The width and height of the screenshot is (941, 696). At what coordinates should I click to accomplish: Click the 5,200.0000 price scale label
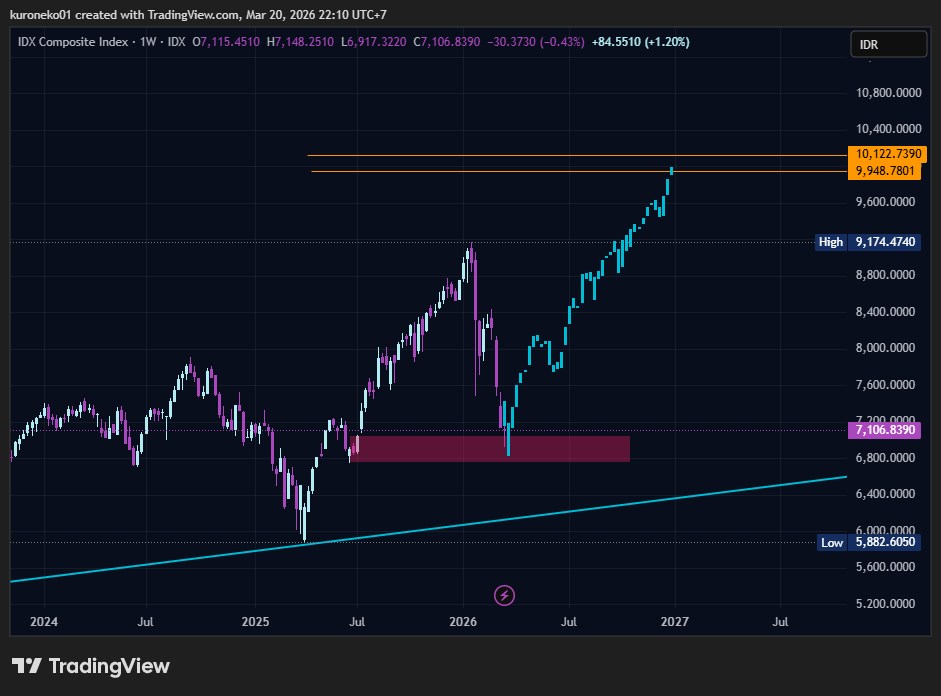click(885, 604)
